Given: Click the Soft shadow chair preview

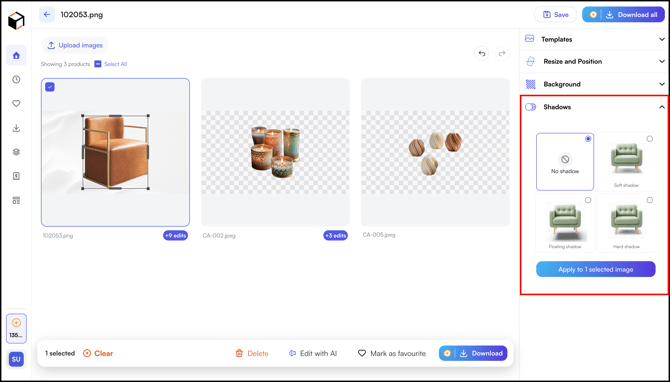Looking at the screenshot, I should pyautogui.click(x=626, y=158).
